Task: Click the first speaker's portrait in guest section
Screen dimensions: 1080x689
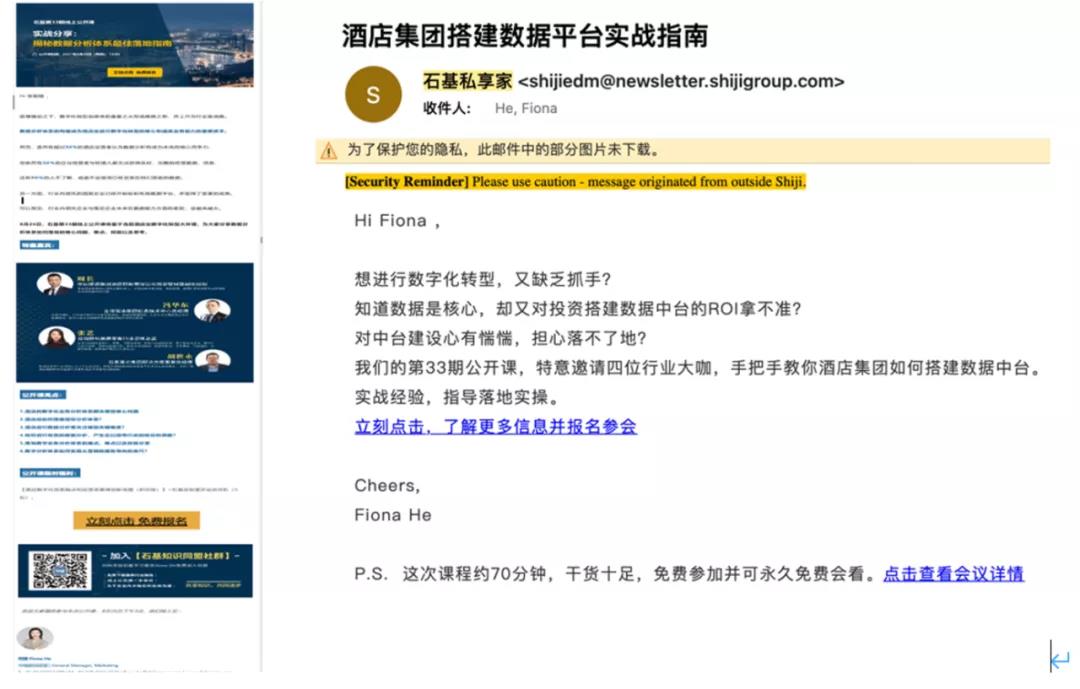Action: 54,284
